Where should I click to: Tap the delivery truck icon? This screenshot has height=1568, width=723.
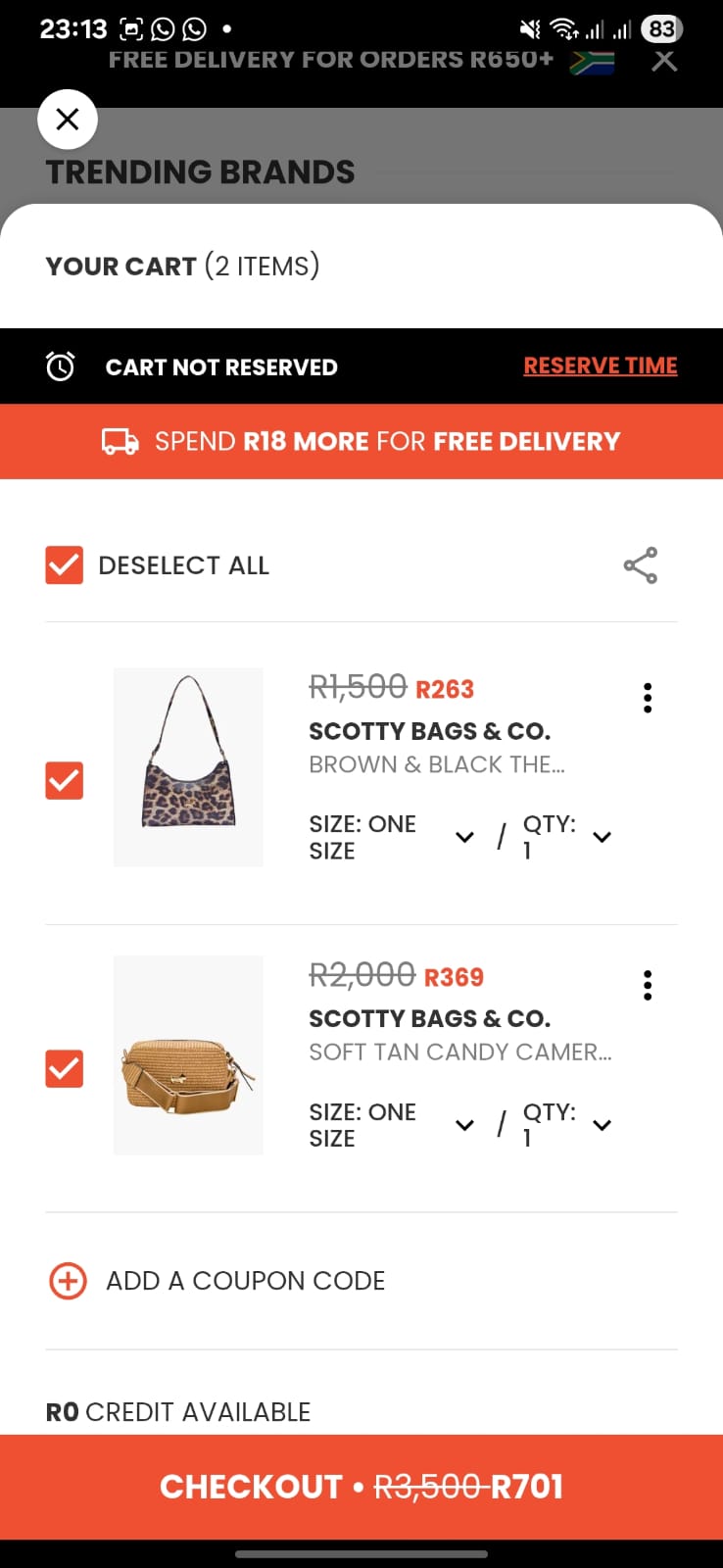coord(120,441)
